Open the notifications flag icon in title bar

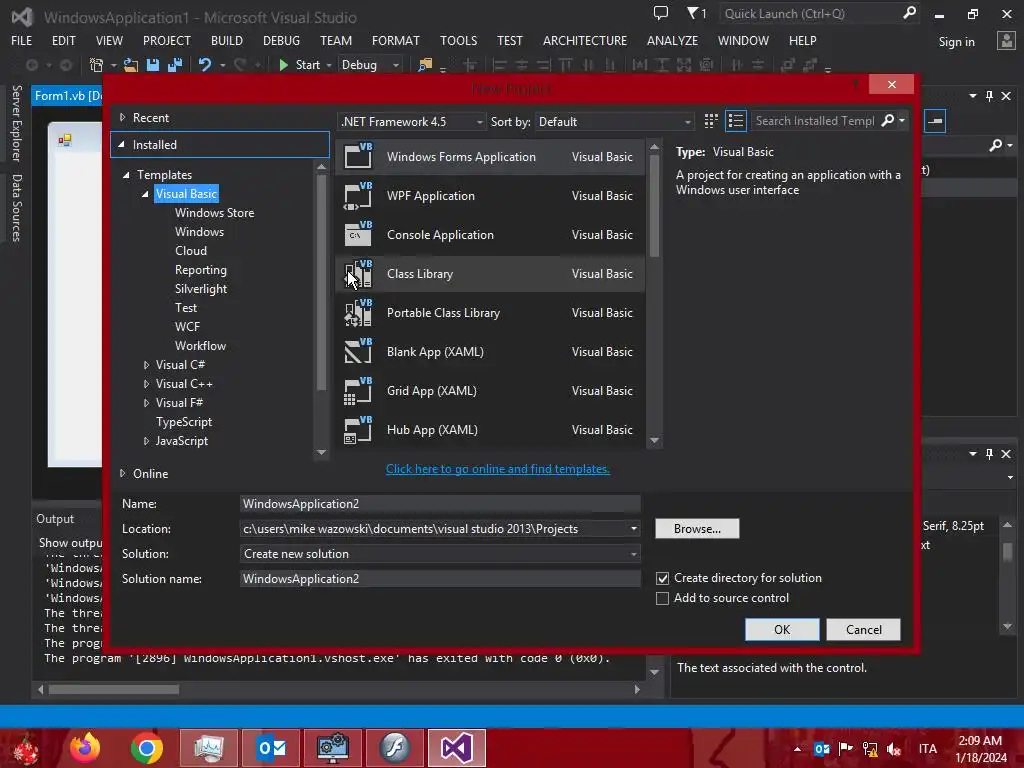coord(692,13)
